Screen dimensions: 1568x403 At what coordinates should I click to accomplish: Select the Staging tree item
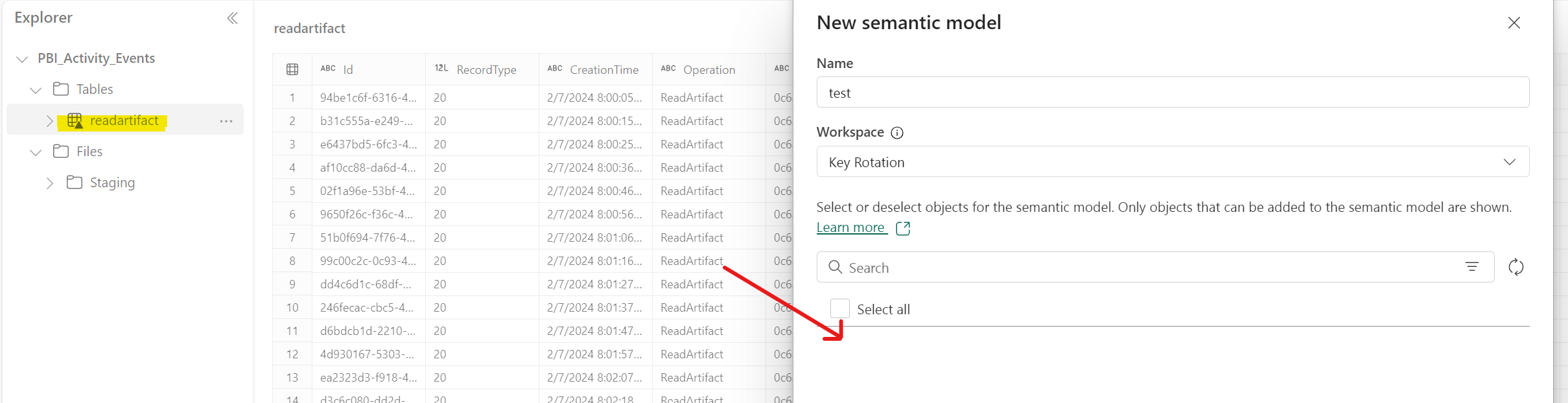124,183
